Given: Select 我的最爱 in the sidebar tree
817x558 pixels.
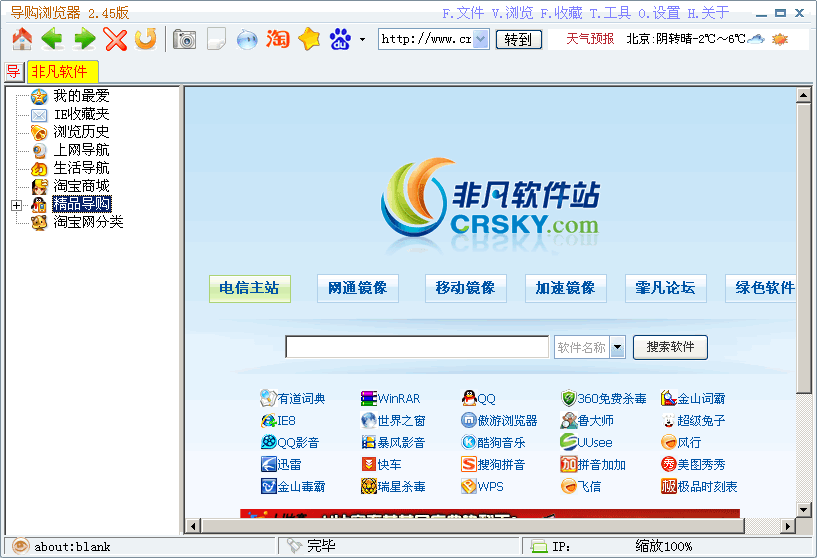Looking at the screenshot, I should [x=81, y=96].
